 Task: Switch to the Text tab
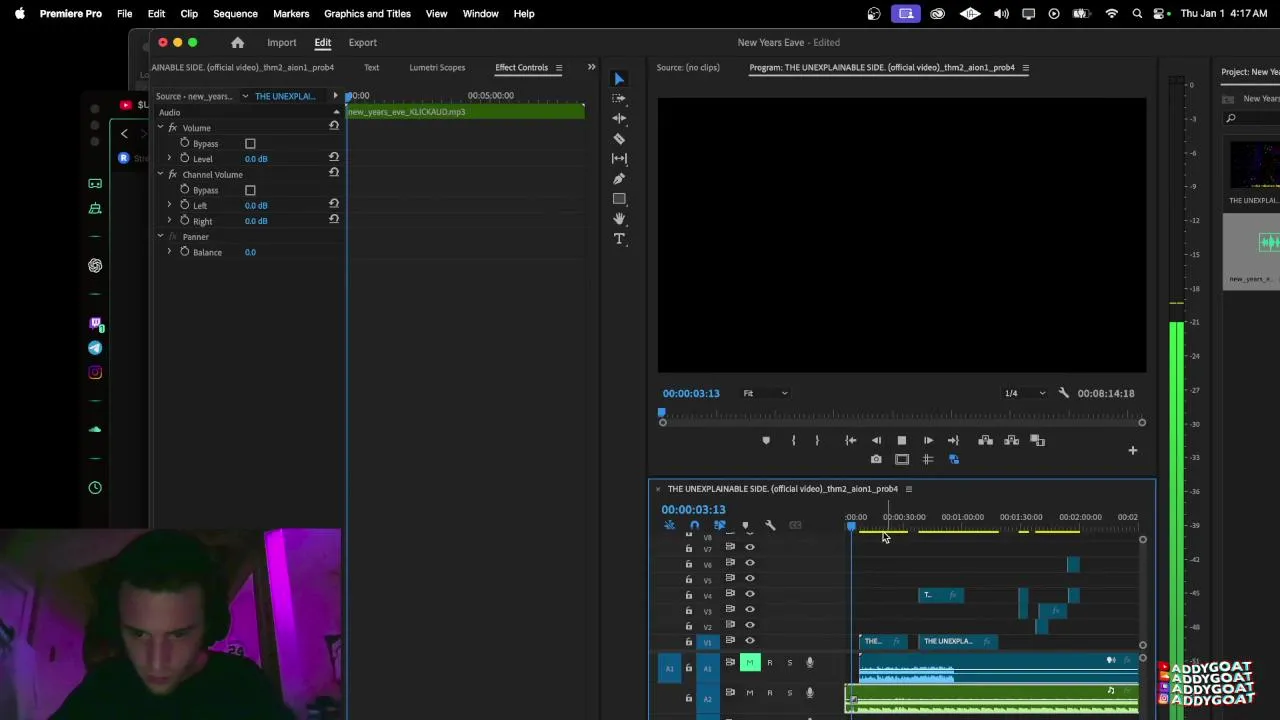pos(371,68)
